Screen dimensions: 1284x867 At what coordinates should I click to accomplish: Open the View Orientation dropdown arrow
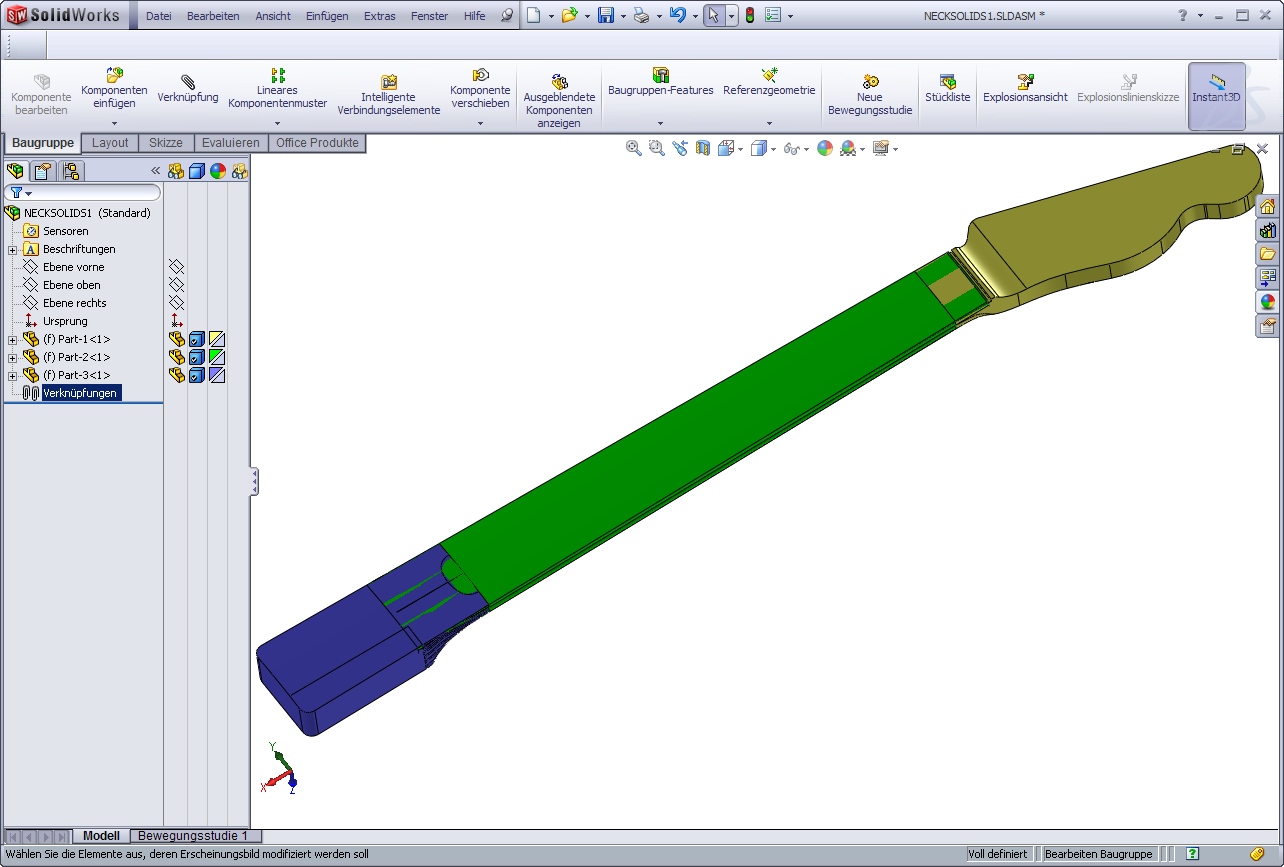[x=740, y=149]
